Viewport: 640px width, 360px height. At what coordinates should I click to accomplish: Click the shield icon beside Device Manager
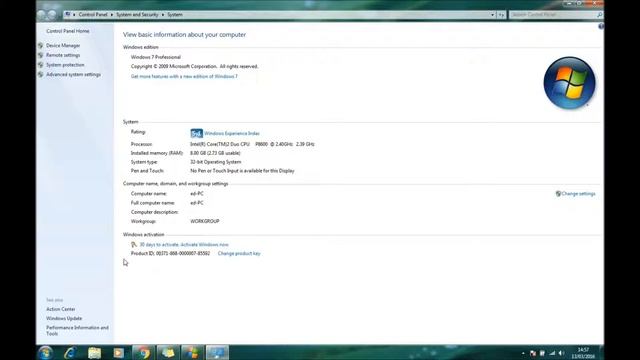41,46
